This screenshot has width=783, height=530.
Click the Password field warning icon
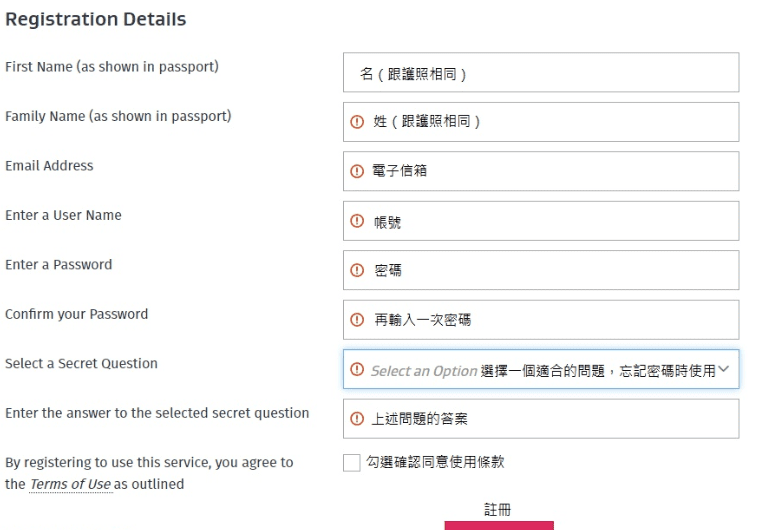coord(357,270)
